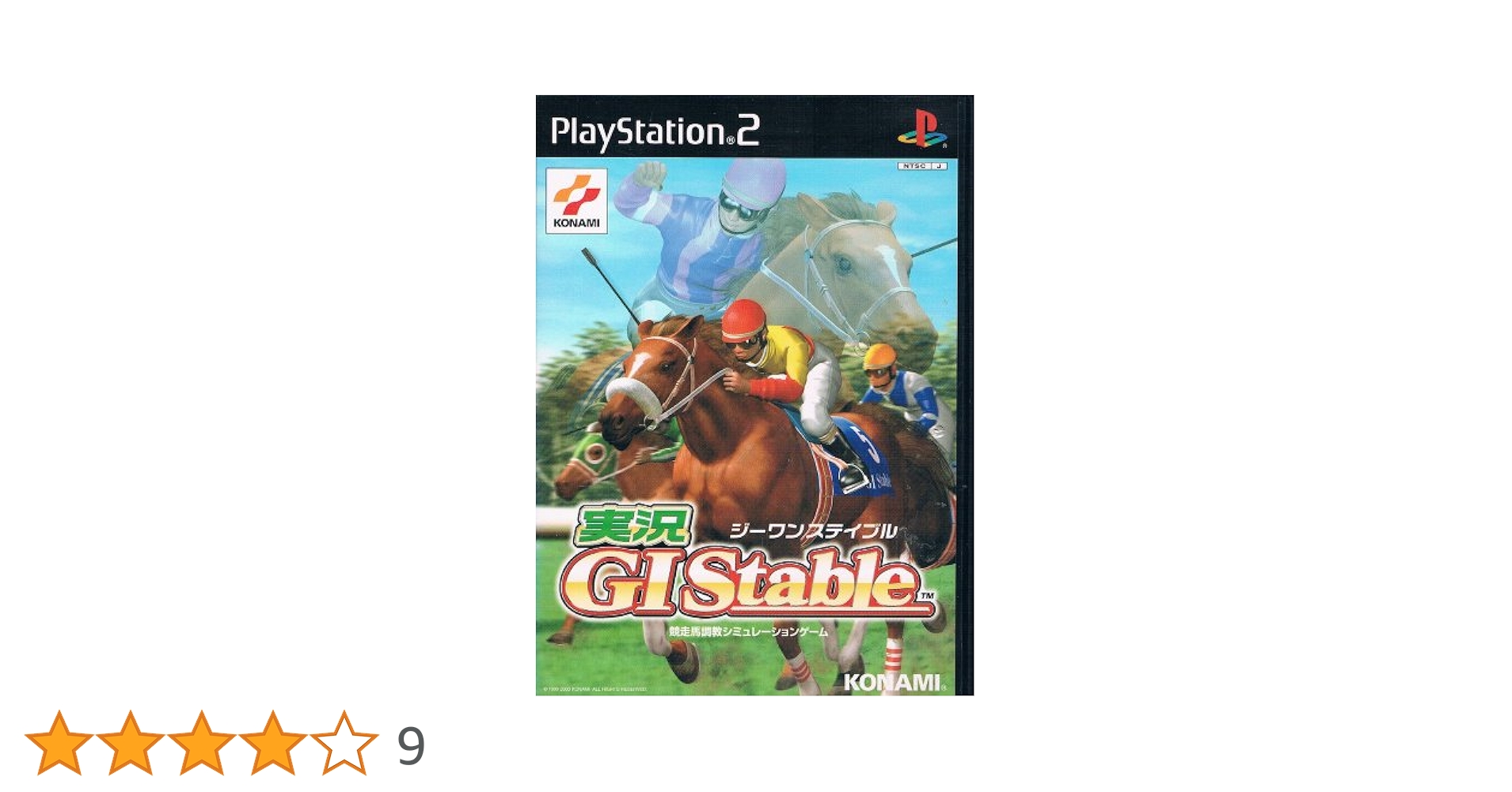The image size is (1512, 792).
Task: Click the green 実況 title text
Action: coord(633,525)
